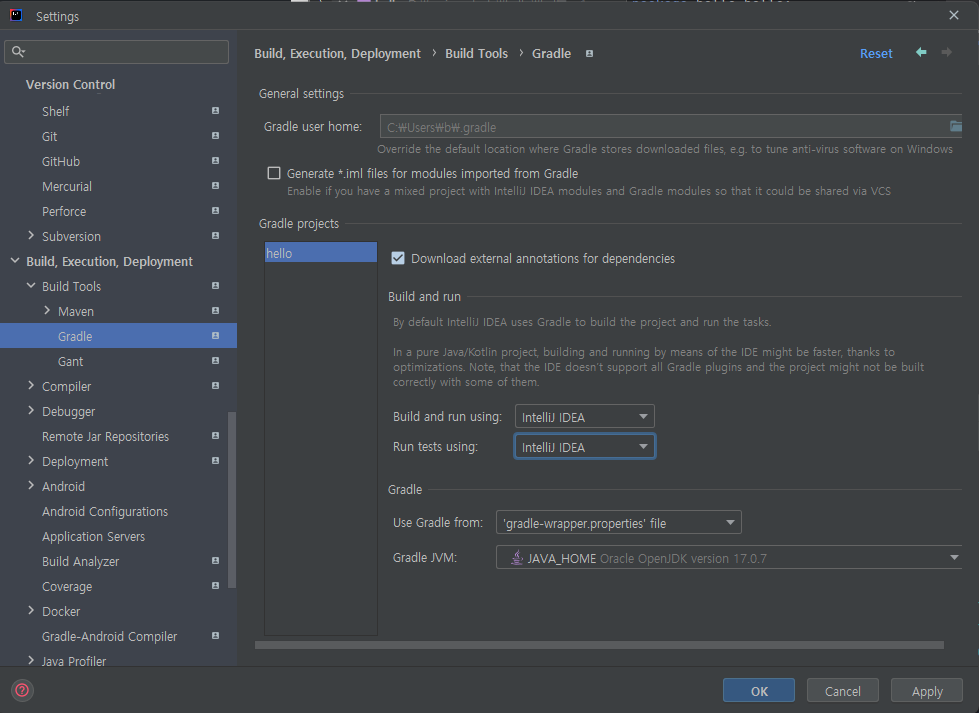979x713 pixels.
Task: Click Build, Execution, Deployment breadcrumb
Action: point(337,54)
